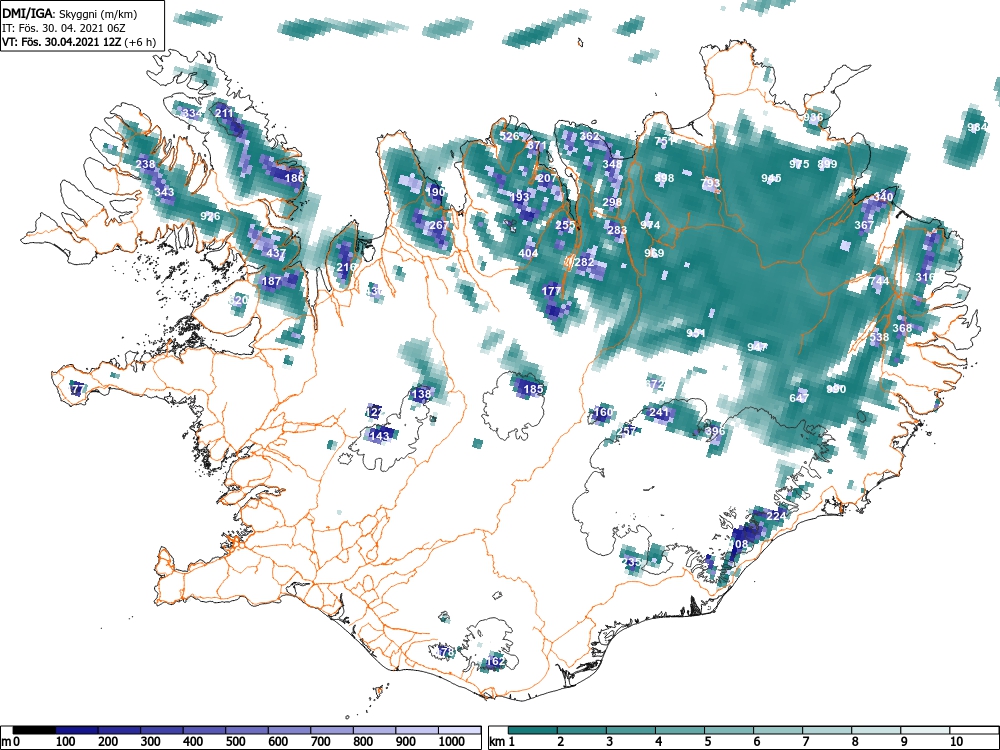This screenshot has width=1000, height=750.
Task: Click the visibility value 974 on the map
Action: click(650, 224)
